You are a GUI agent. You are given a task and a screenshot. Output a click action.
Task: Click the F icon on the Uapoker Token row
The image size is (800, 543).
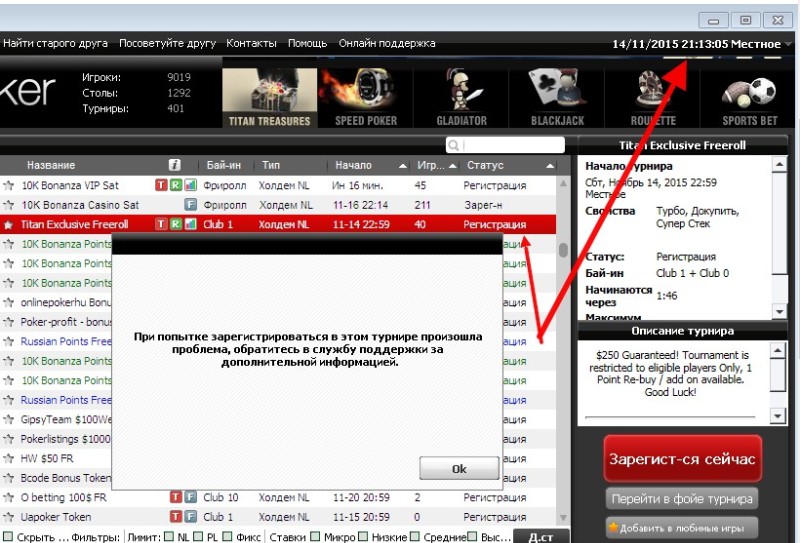point(190,516)
